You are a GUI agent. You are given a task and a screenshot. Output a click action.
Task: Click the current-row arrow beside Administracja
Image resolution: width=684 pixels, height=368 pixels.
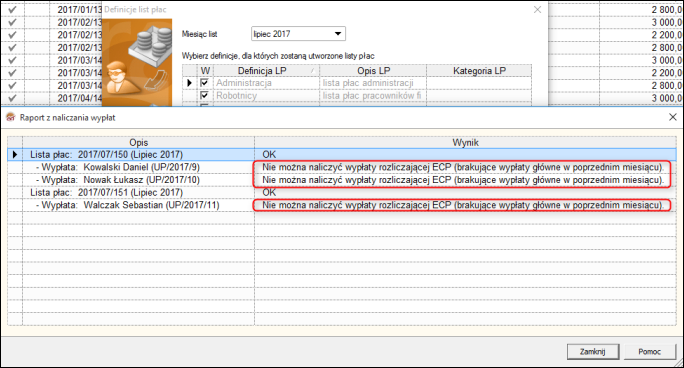point(189,82)
